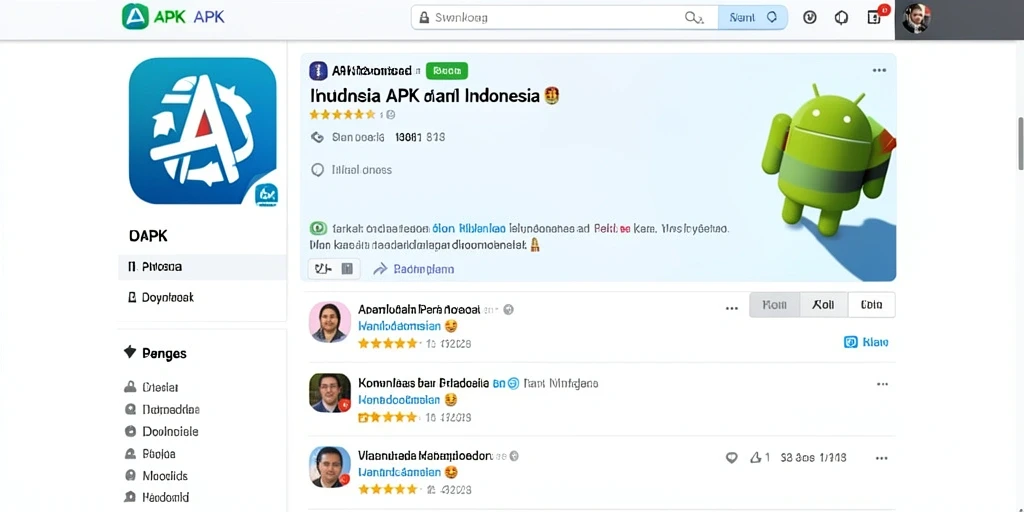Click the small publisher icon on the app card
Viewport: 1024px width, 512px height.
pos(318,71)
